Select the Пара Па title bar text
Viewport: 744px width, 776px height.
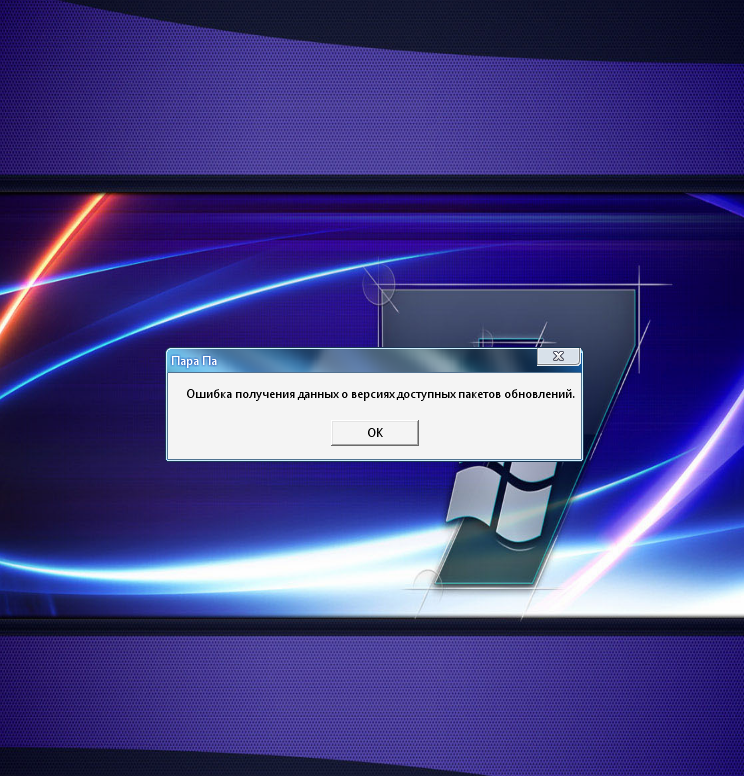pos(194,361)
